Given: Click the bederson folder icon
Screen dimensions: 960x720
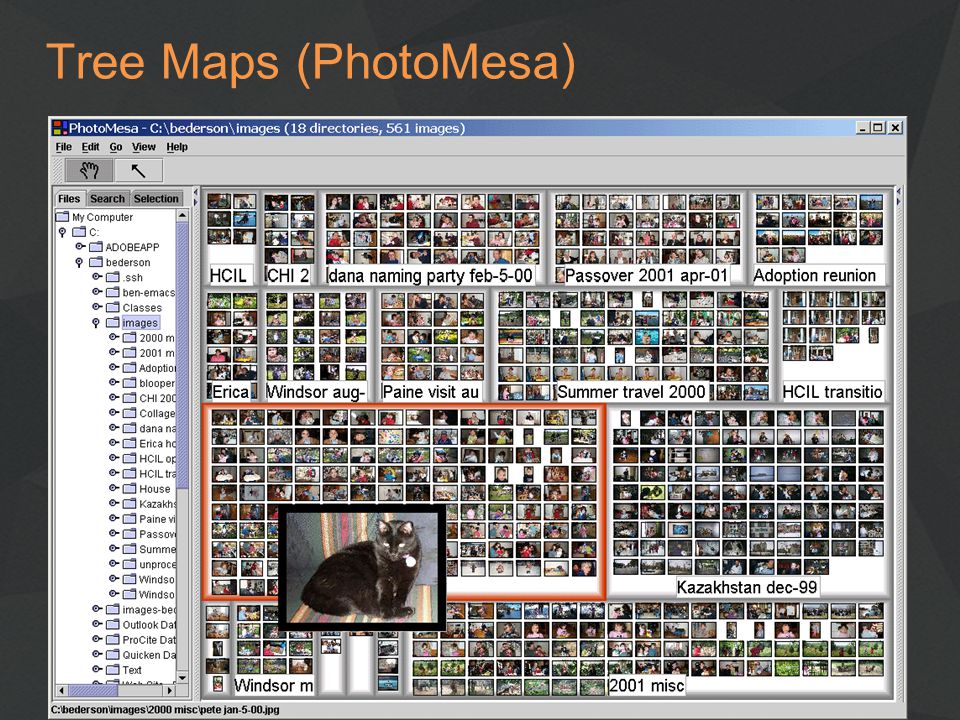Looking at the screenshot, I should click(x=96, y=262).
